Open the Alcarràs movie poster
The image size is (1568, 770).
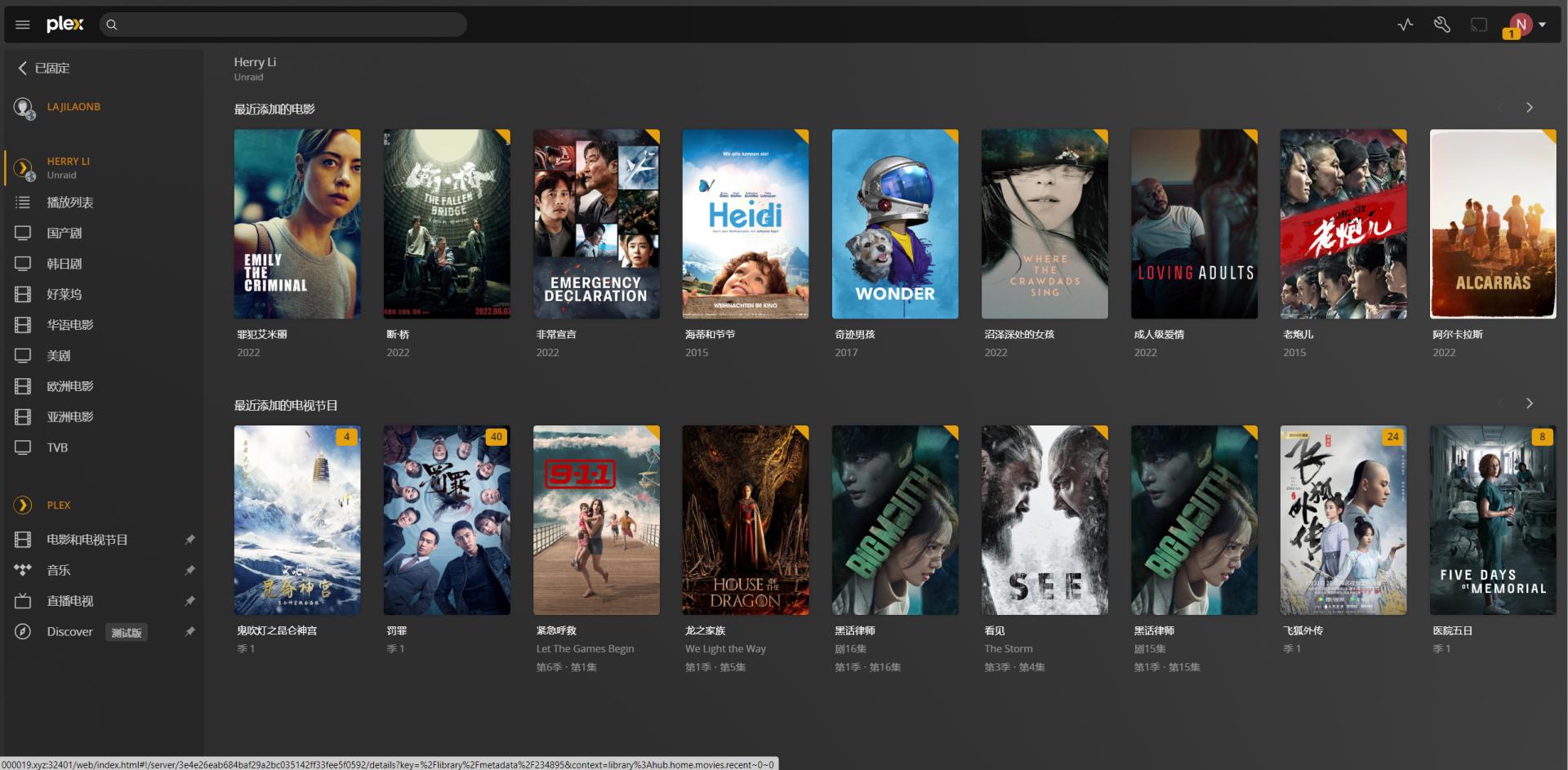coord(1493,224)
